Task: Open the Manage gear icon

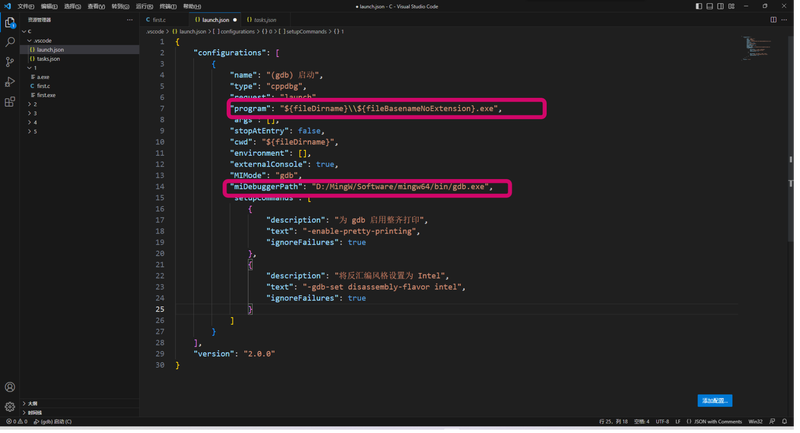Action: click(10, 406)
